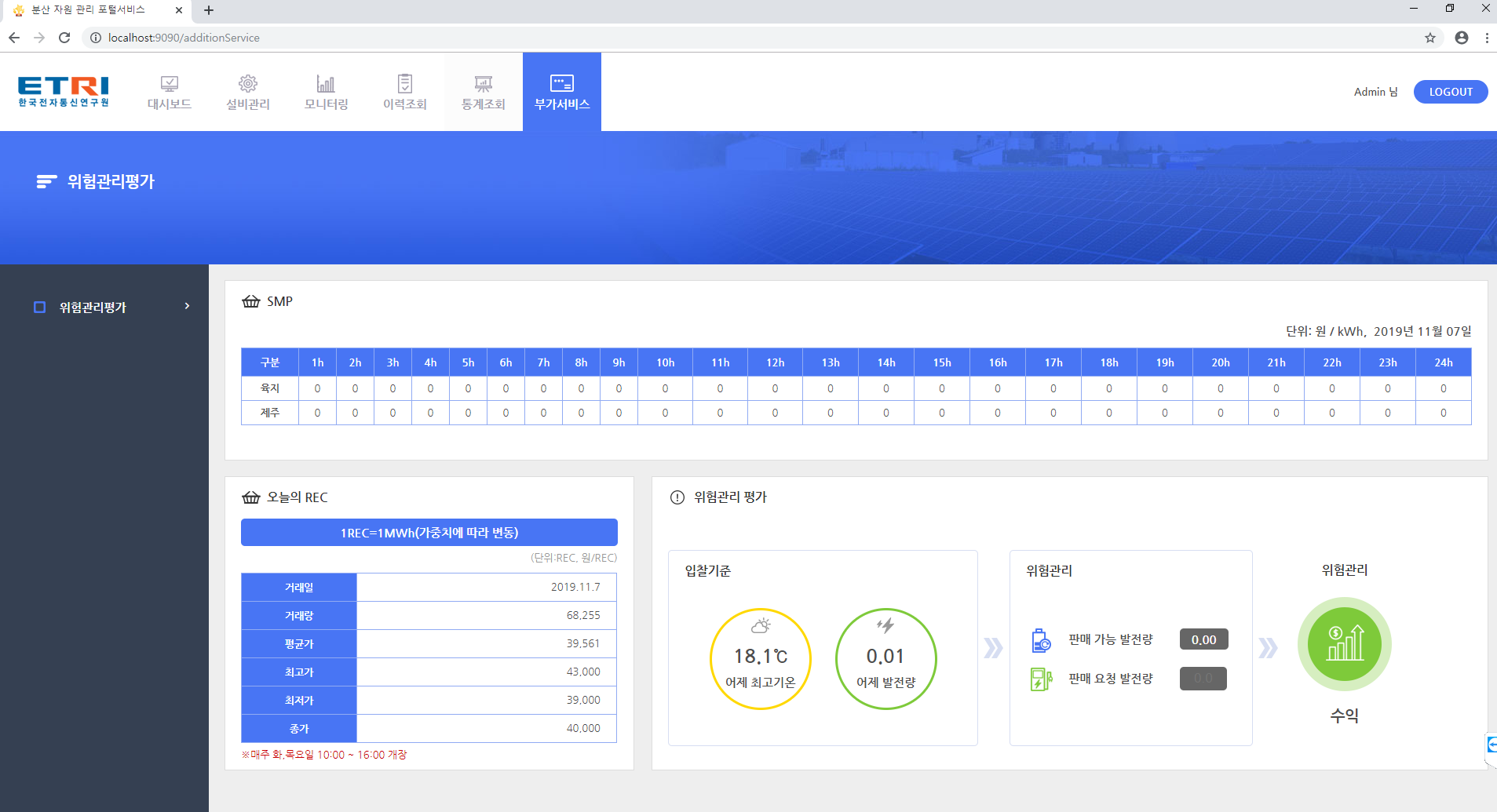The image size is (1497, 812).
Task: Select 위험관리평가 in the sidebar
Action: coord(93,308)
